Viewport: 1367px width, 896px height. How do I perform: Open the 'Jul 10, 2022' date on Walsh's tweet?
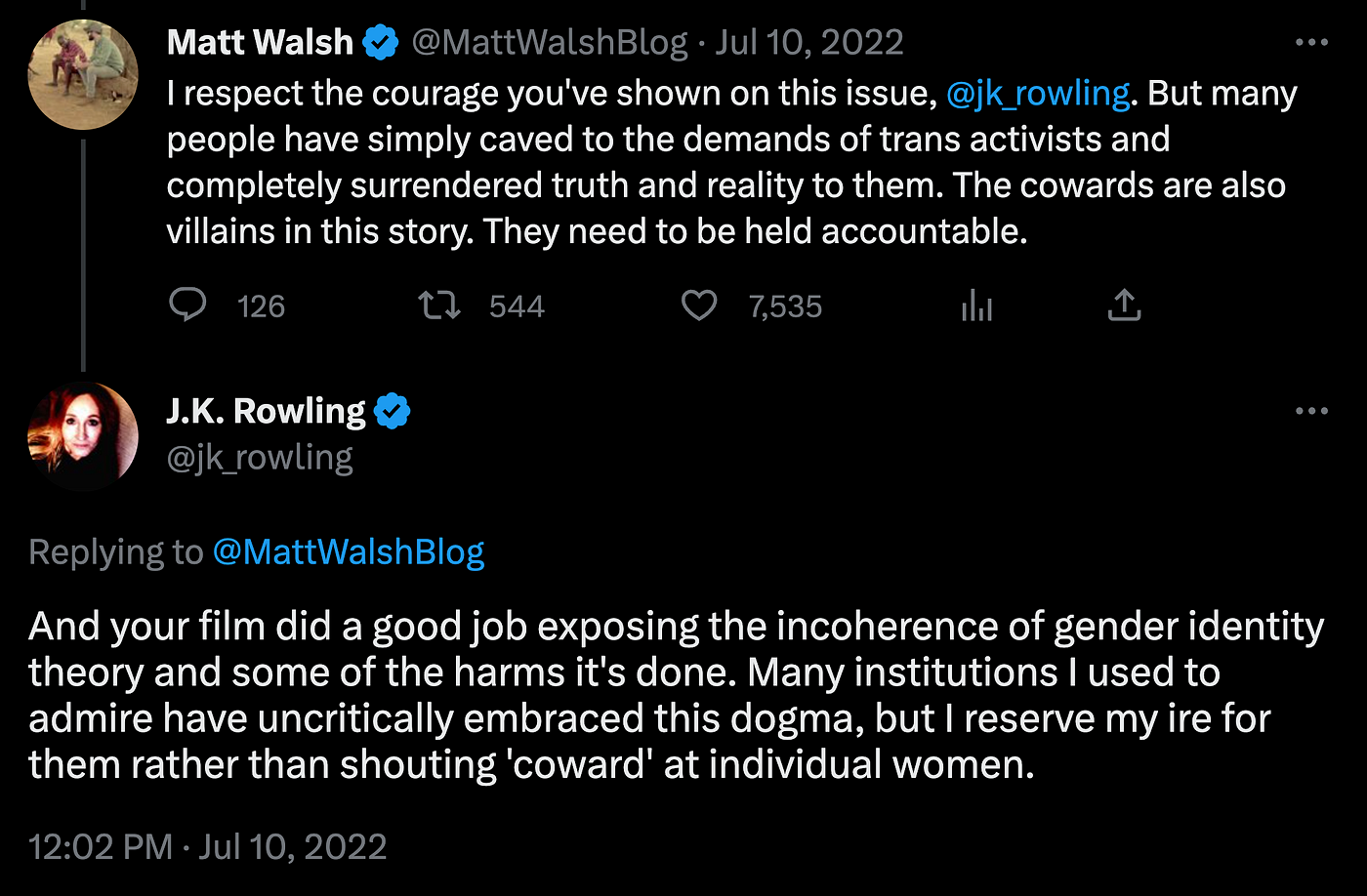(x=809, y=43)
